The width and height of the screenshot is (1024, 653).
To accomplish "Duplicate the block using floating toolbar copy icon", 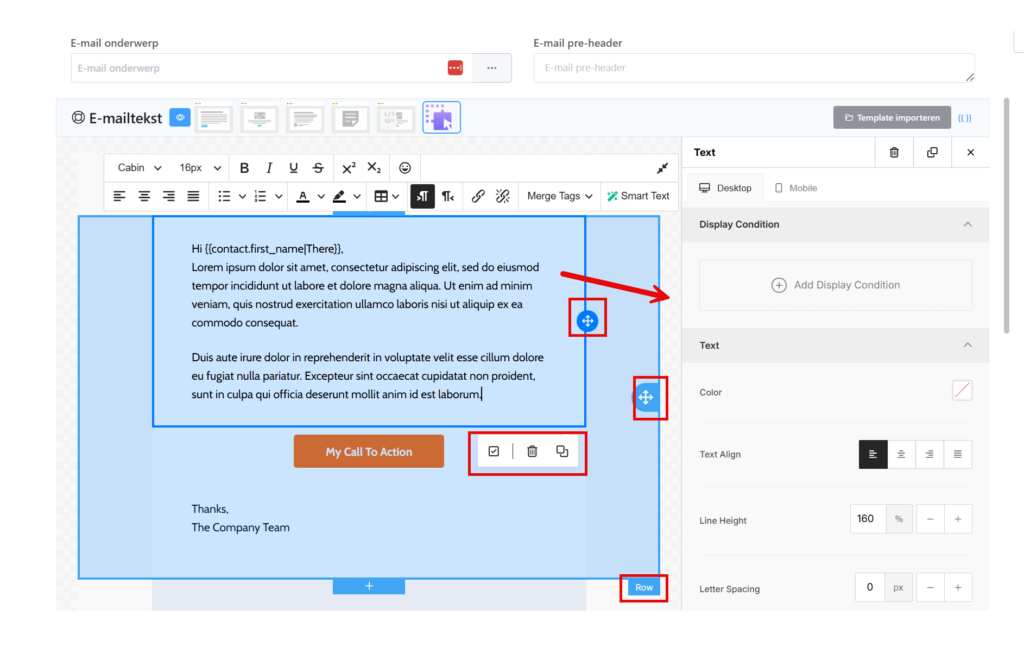I will coord(562,452).
